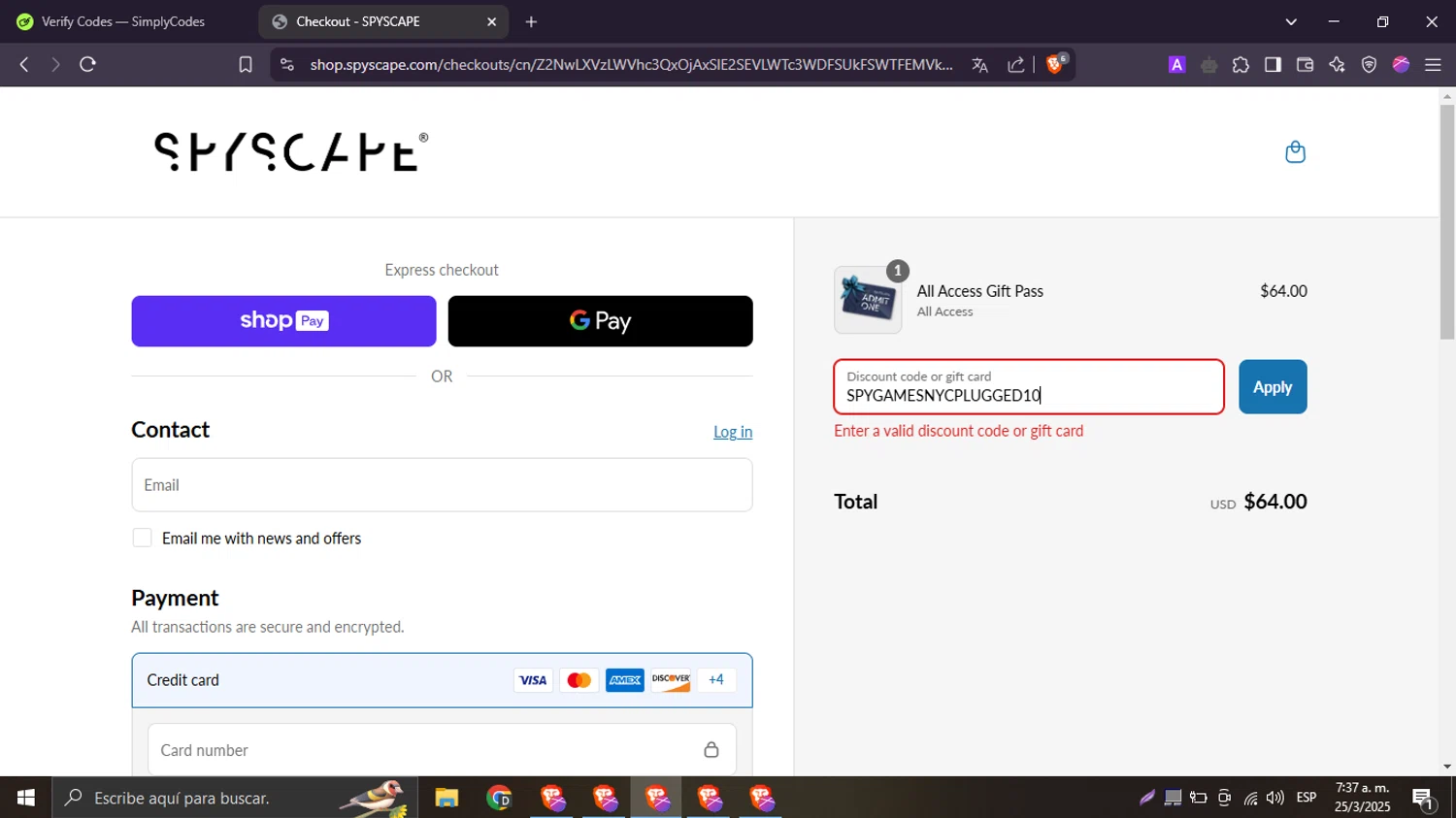Select the Credit card payment option

[442, 680]
